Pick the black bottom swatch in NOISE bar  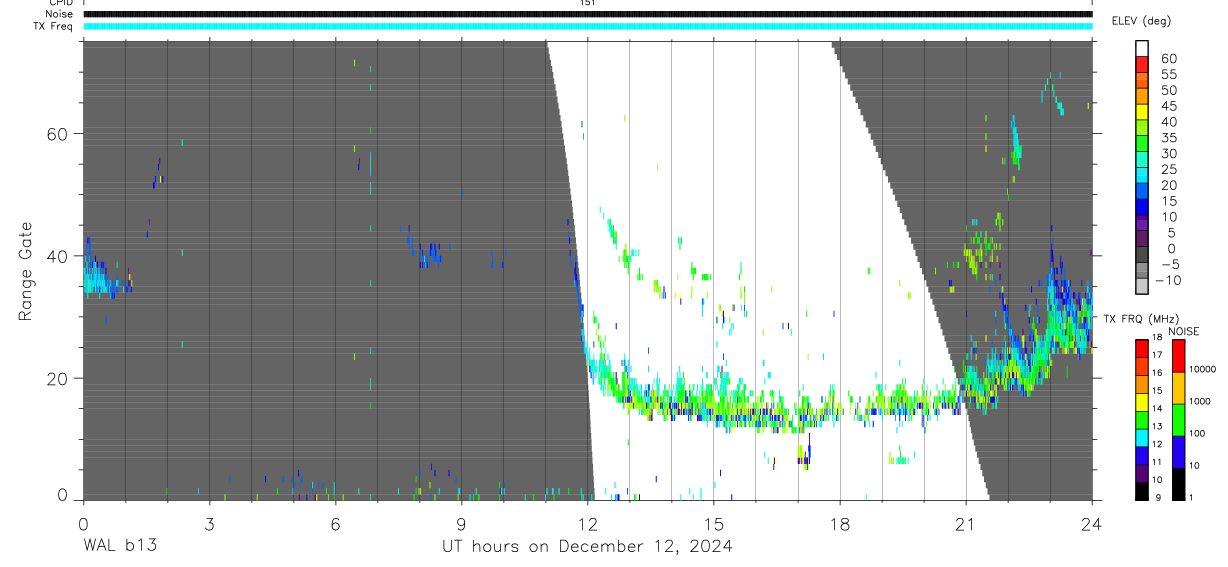click(1178, 484)
